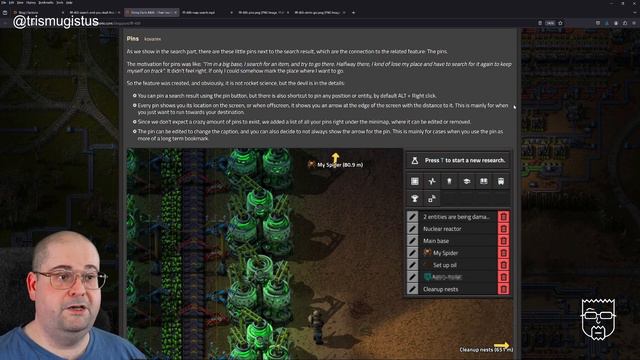Open the grid-shaped shortcut icon in the game panel

click(x=415, y=181)
